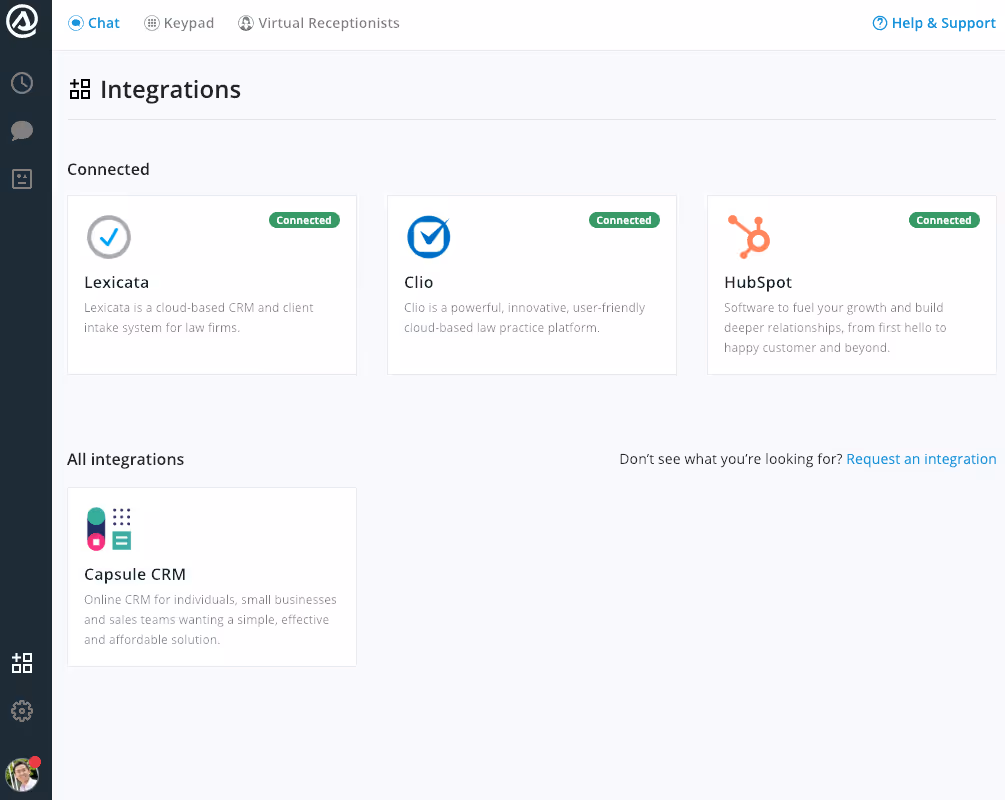Viewport: 1005px width, 800px height.
Task: Click the HubSpot sprocket logo
Action: pyautogui.click(x=749, y=237)
